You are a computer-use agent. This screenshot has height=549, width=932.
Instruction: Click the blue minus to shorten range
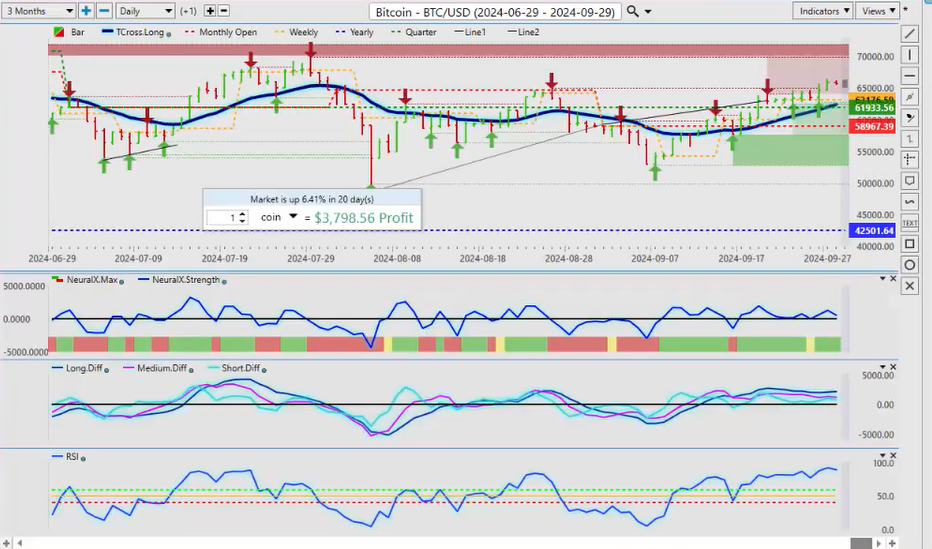pyautogui.click(x=104, y=11)
